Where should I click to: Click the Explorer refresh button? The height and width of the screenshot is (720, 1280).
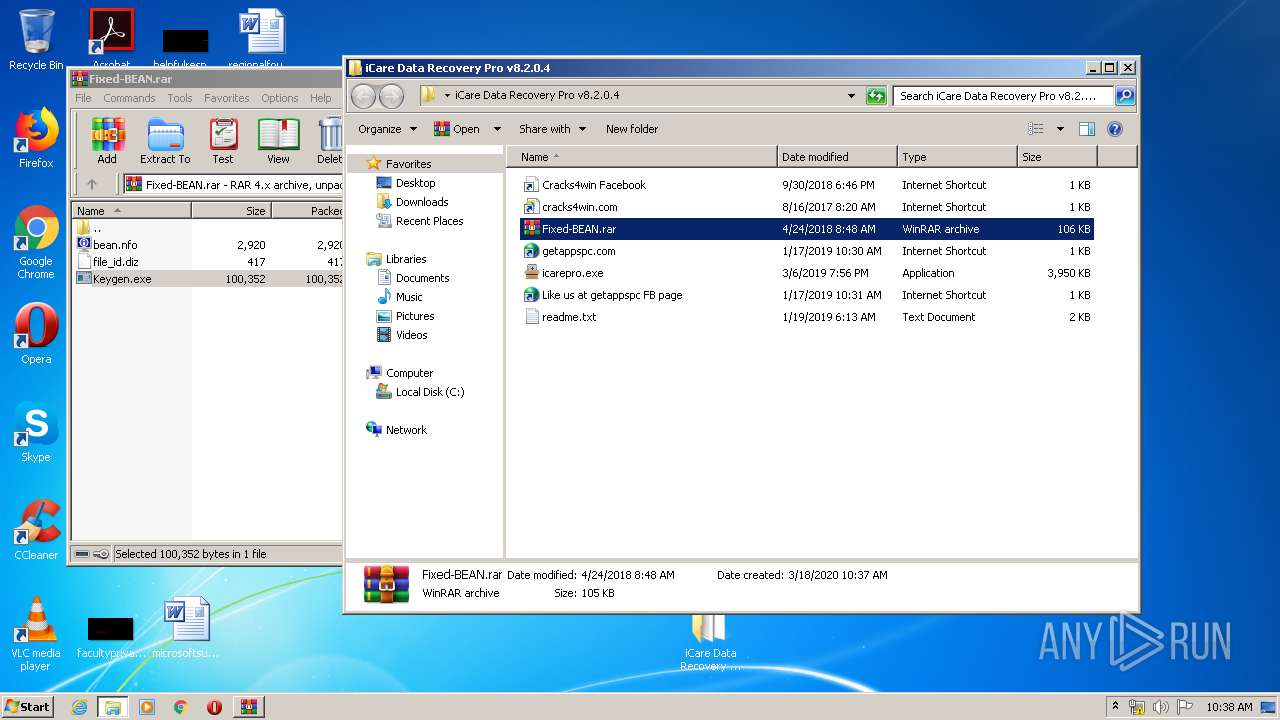pyautogui.click(x=876, y=96)
